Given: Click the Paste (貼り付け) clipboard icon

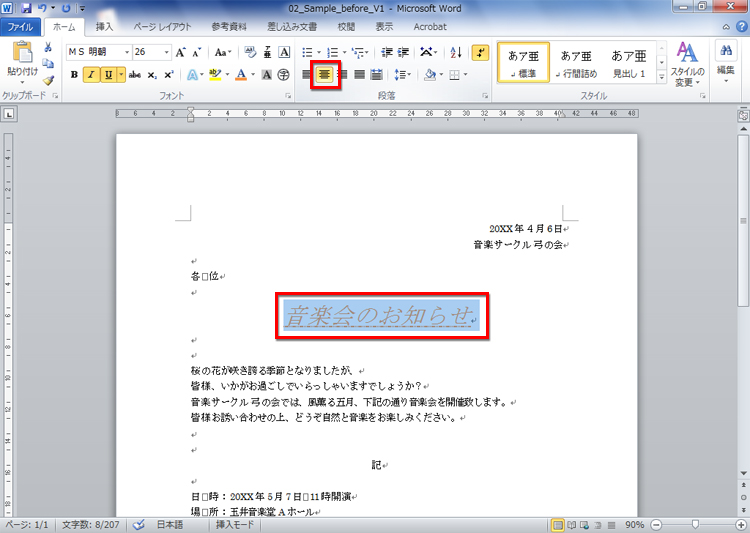Looking at the screenshot, I should [x=22, y=52].
